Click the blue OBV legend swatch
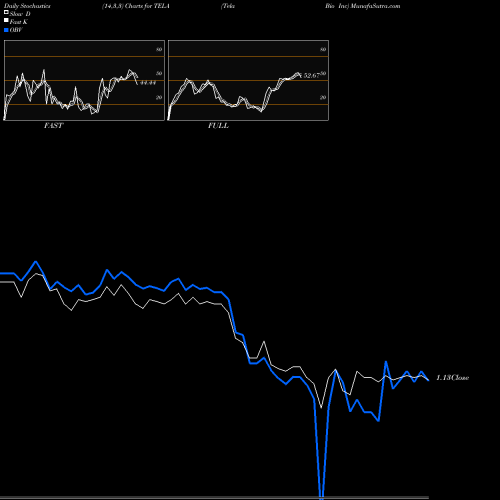This screenshot has width=500, height=500. click(x=6, y=30)
